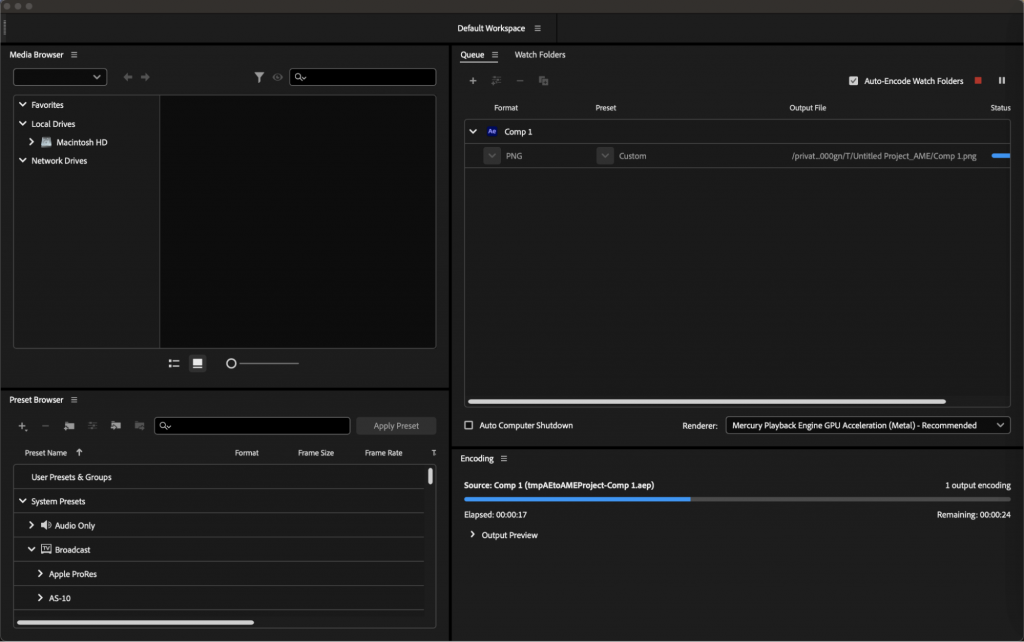
Task: Delete selected preset using minus icon
Action: pos(45,426)
